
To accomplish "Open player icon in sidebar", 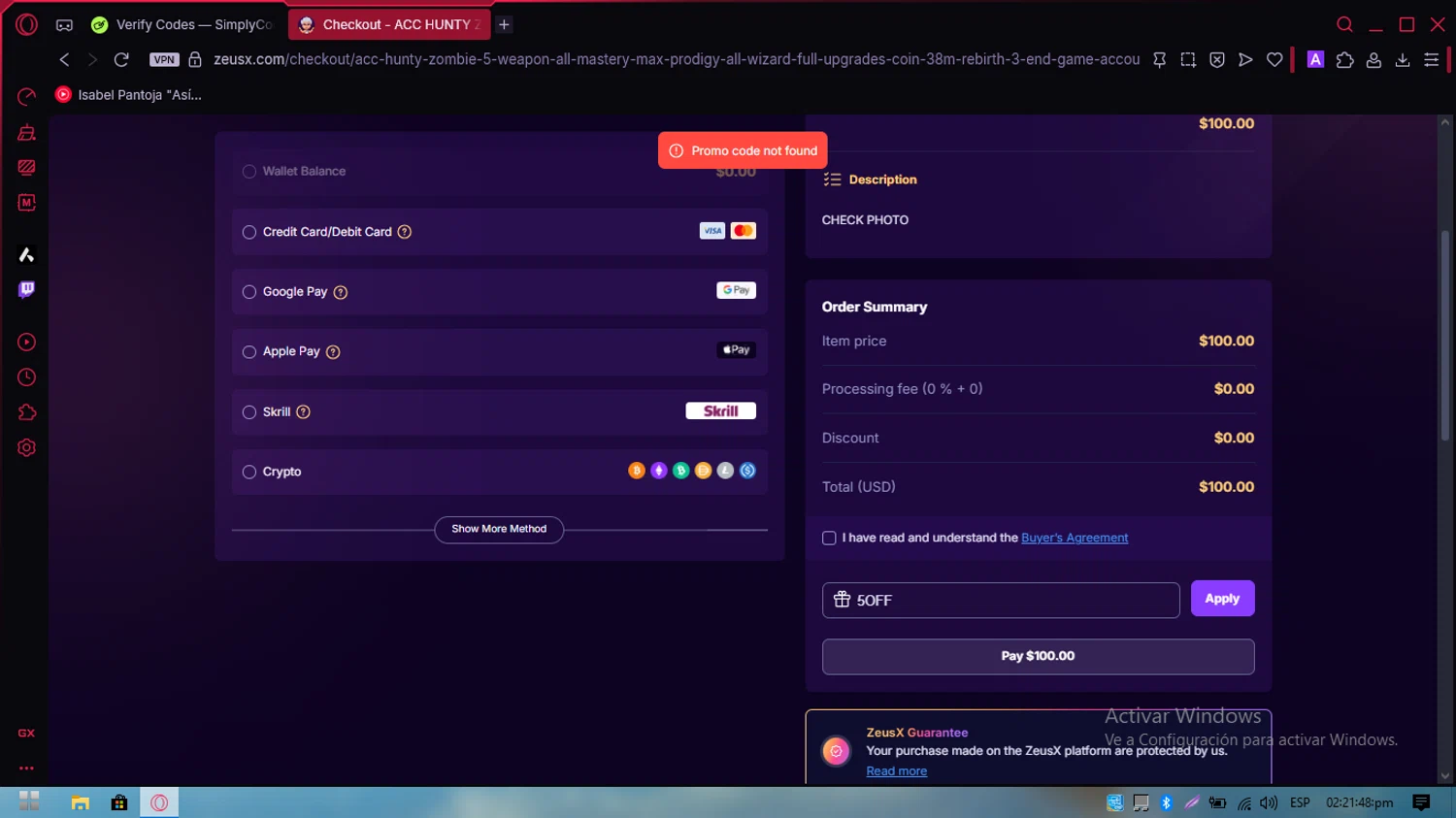I will pyautogui.click(x=26, y=342).
